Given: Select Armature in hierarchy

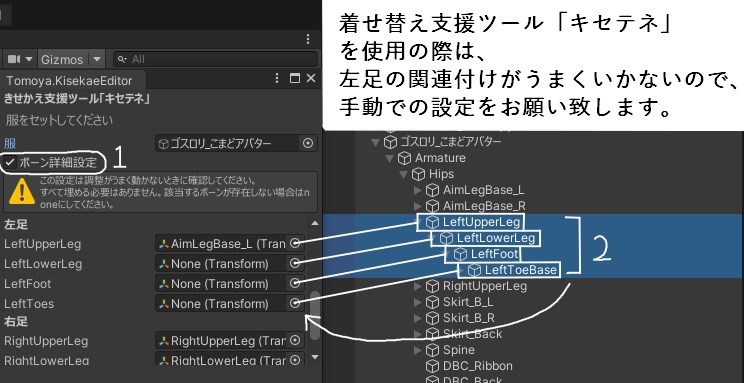Looking at the screenshot, I should tap(440, 158).
